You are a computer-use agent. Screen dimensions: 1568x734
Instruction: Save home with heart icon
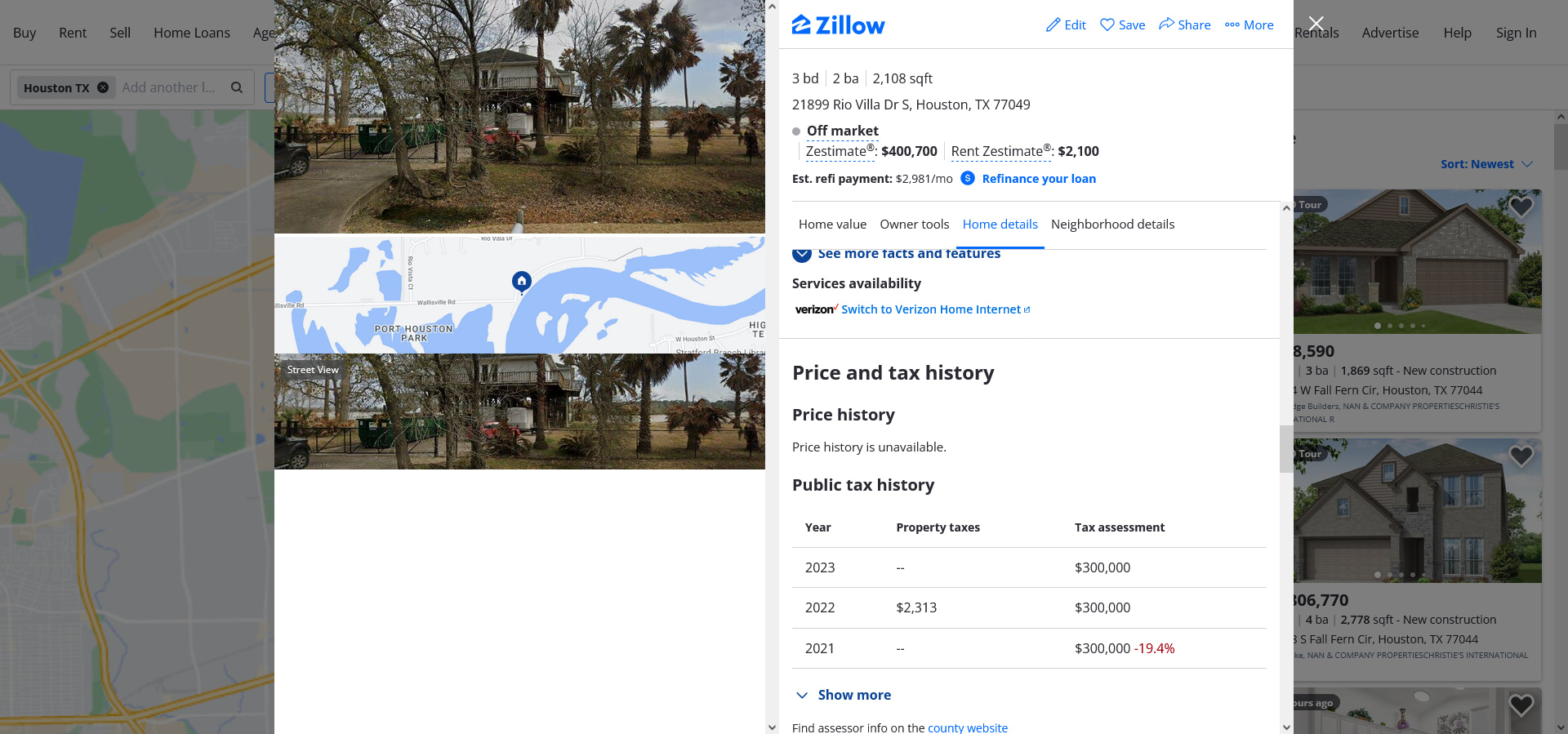point(1107,24)
